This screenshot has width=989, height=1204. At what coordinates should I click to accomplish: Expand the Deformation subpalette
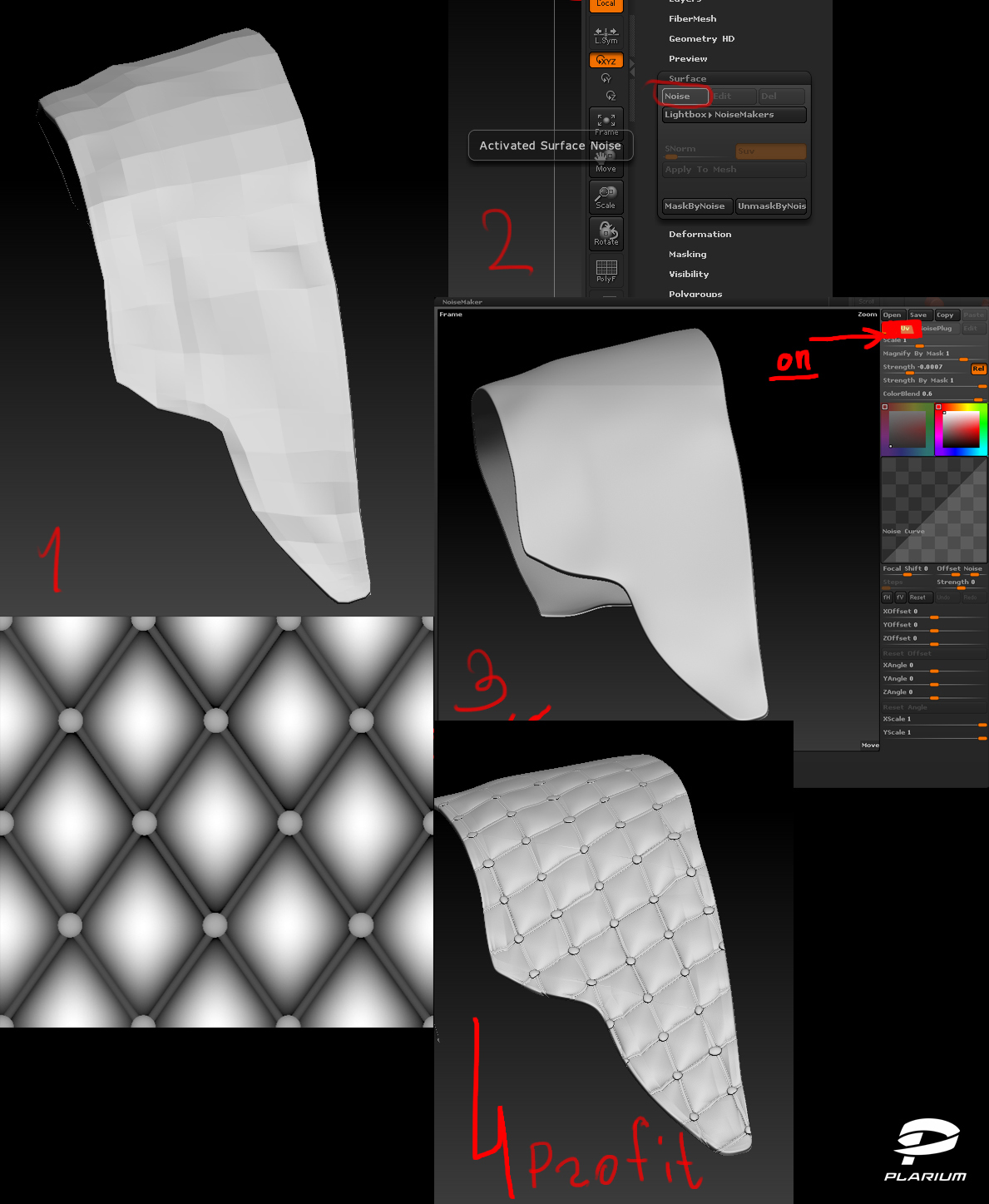700,234
